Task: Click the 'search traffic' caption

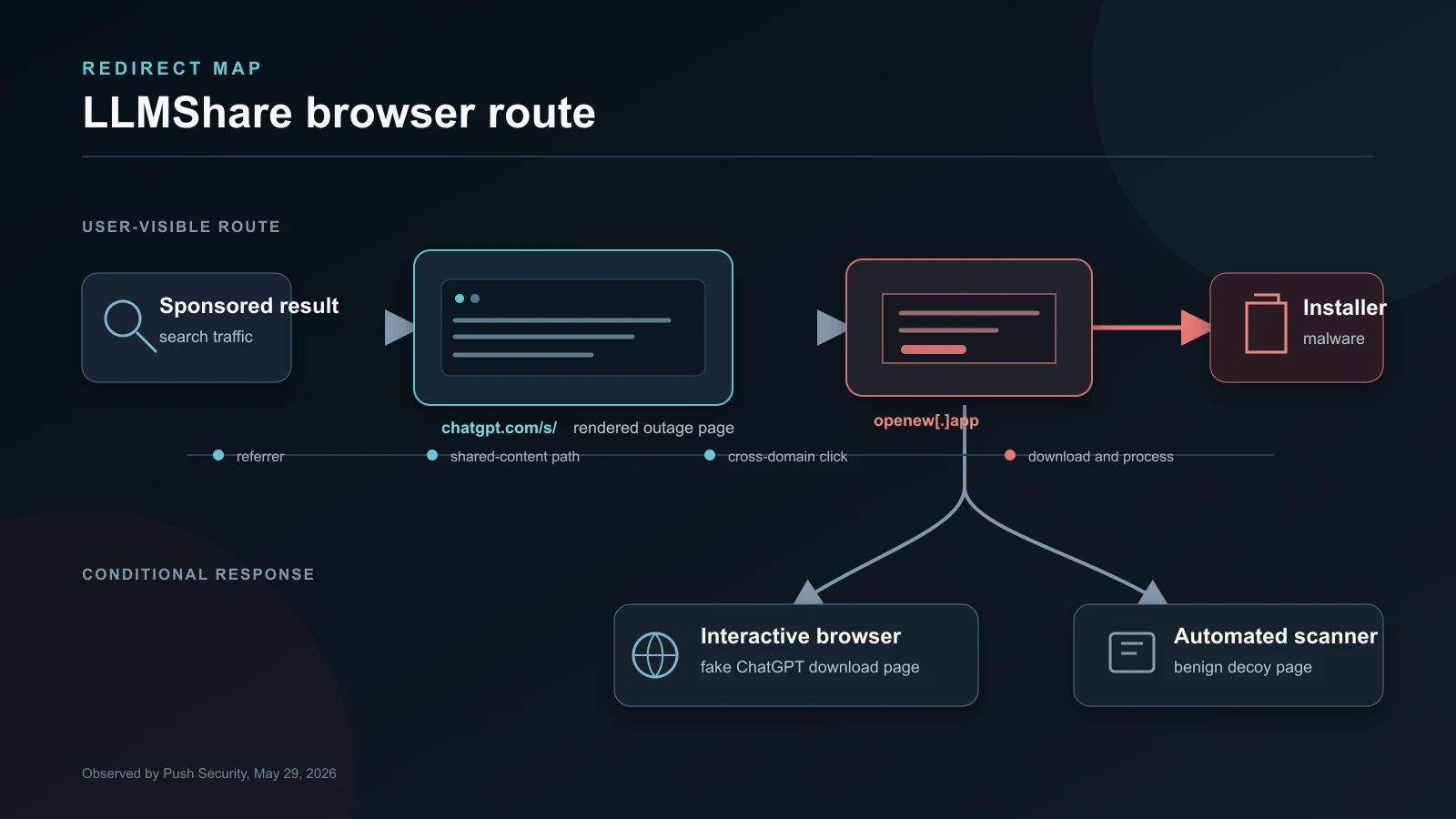Action: click(206, 337)
